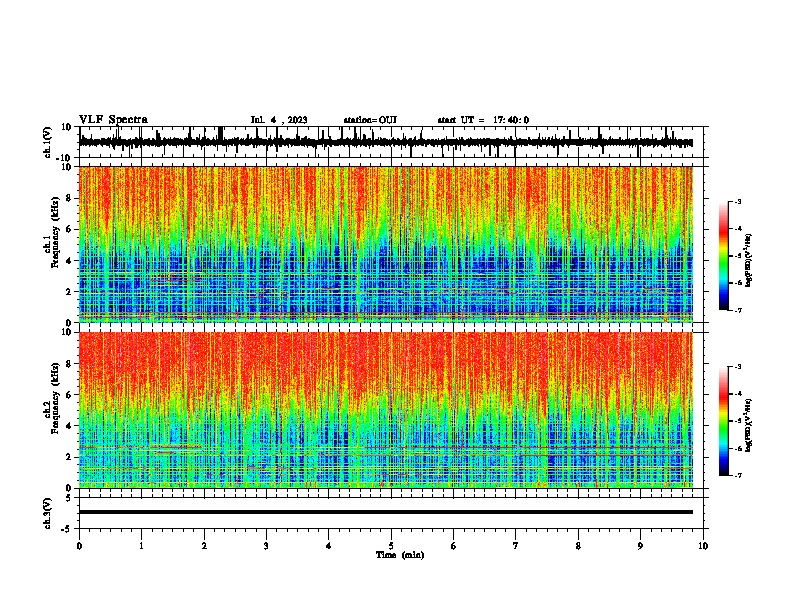Click the ch.1 colorbar log(PSD) label
This screenshot has width=792, height=612.
tap(748, 261)
